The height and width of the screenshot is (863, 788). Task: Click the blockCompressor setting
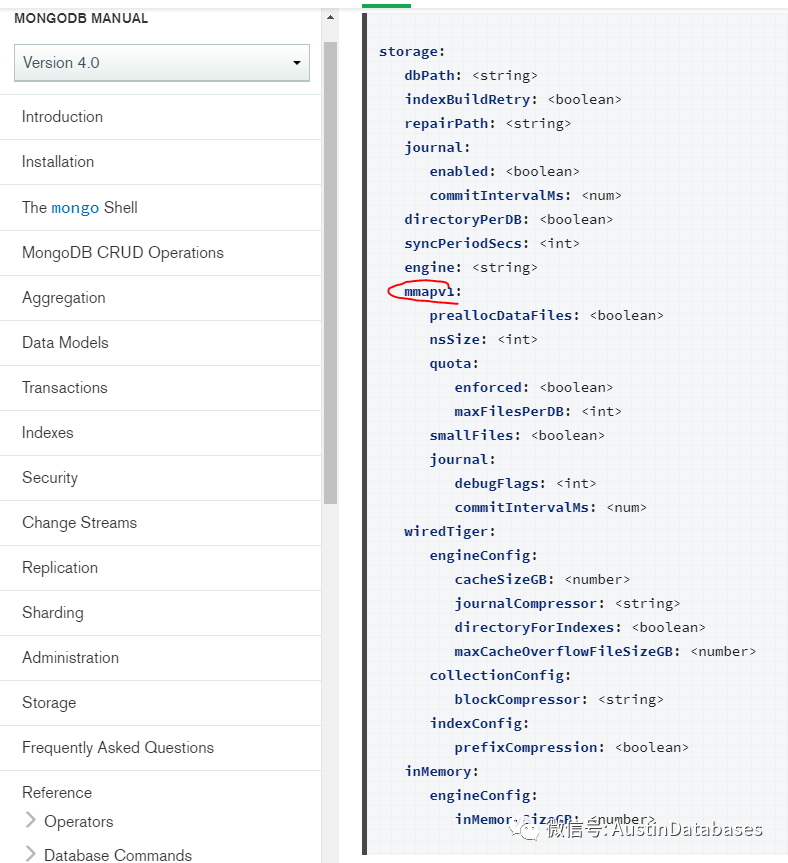(x=521, y=700)
